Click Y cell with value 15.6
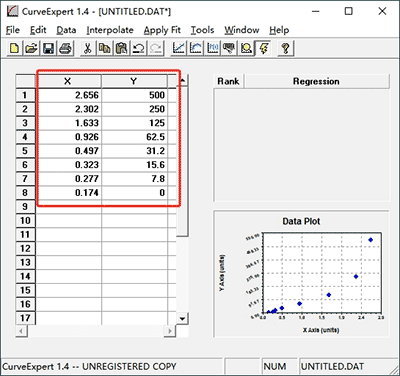This screenshot has width=400, height=376. [134, 165]
